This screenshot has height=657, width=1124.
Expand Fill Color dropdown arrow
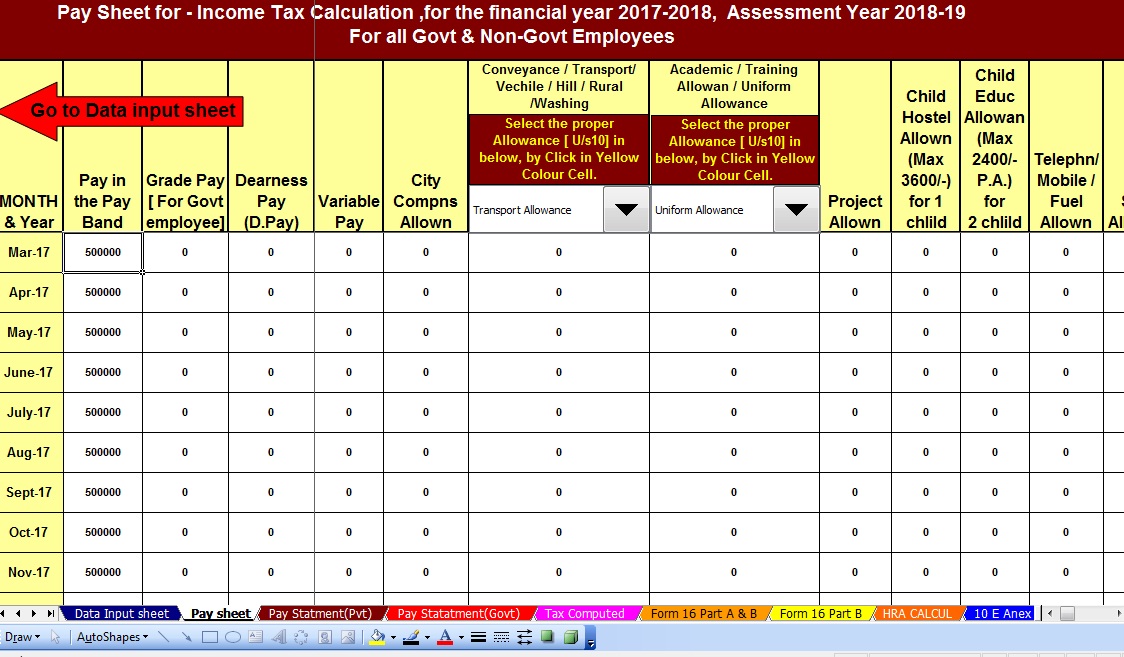[394, 637]
